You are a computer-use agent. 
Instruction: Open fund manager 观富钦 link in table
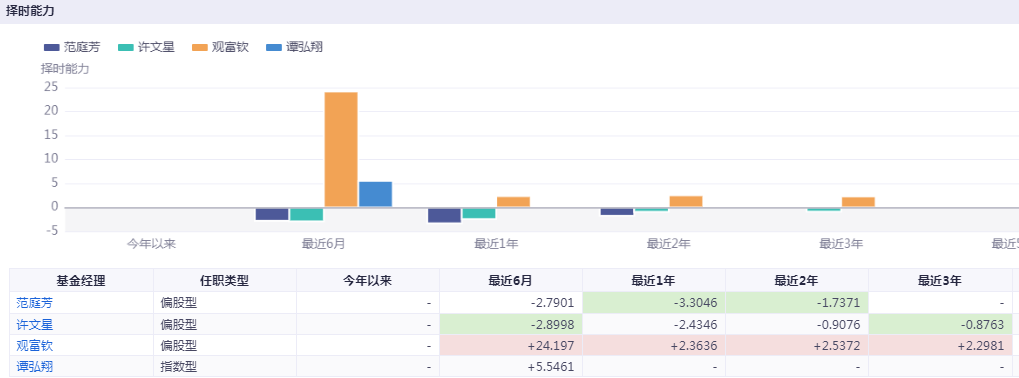[x=34, y=346]
